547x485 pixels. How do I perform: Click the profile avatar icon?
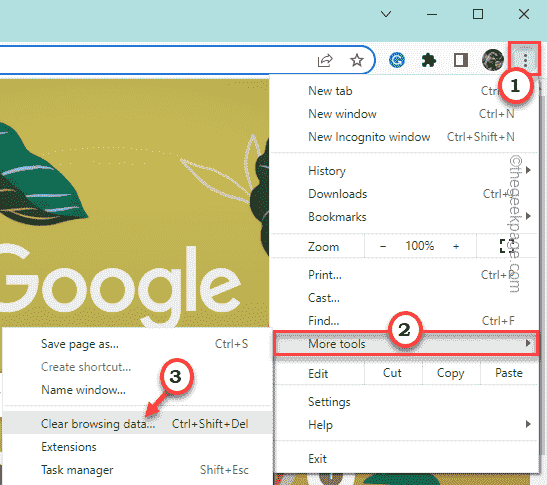[x=493, y=60]
